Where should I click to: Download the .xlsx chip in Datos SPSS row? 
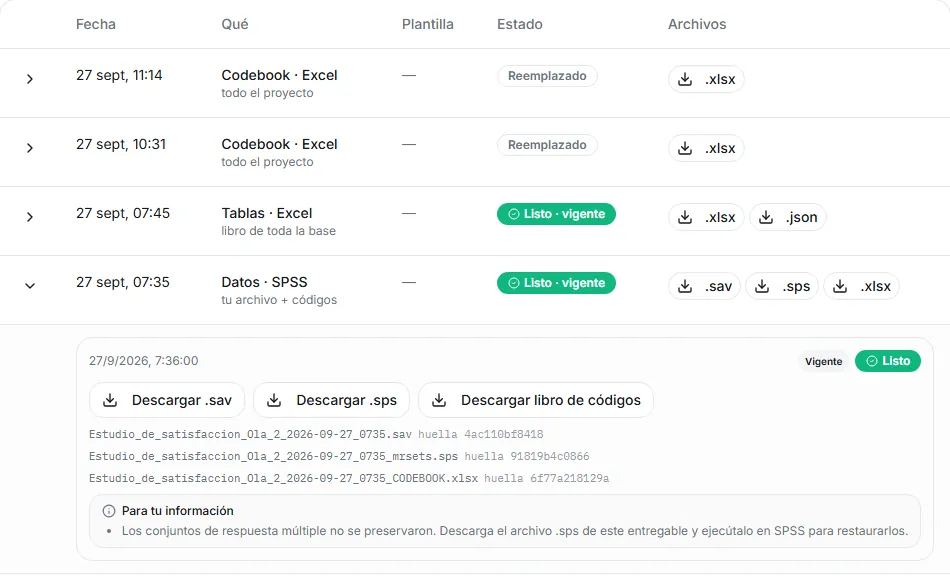point(862,287)
